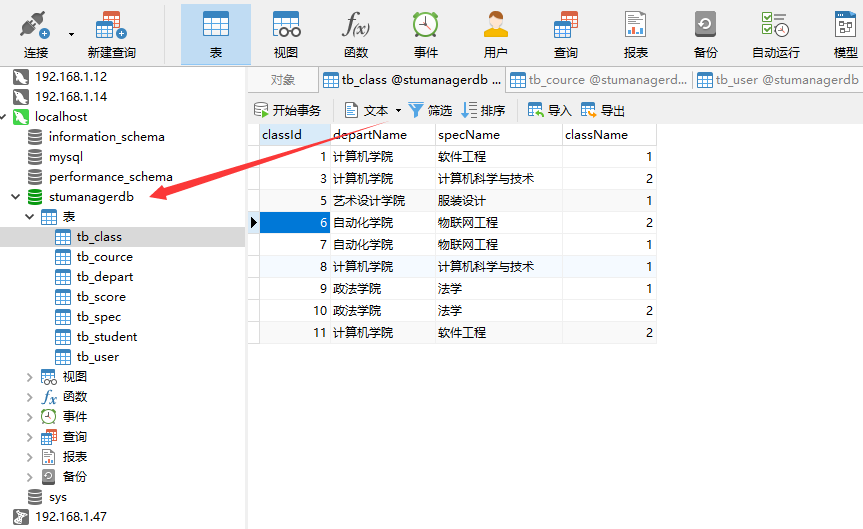
Task: Select the 表 tables toolbar icon
Action: [216, 35]
